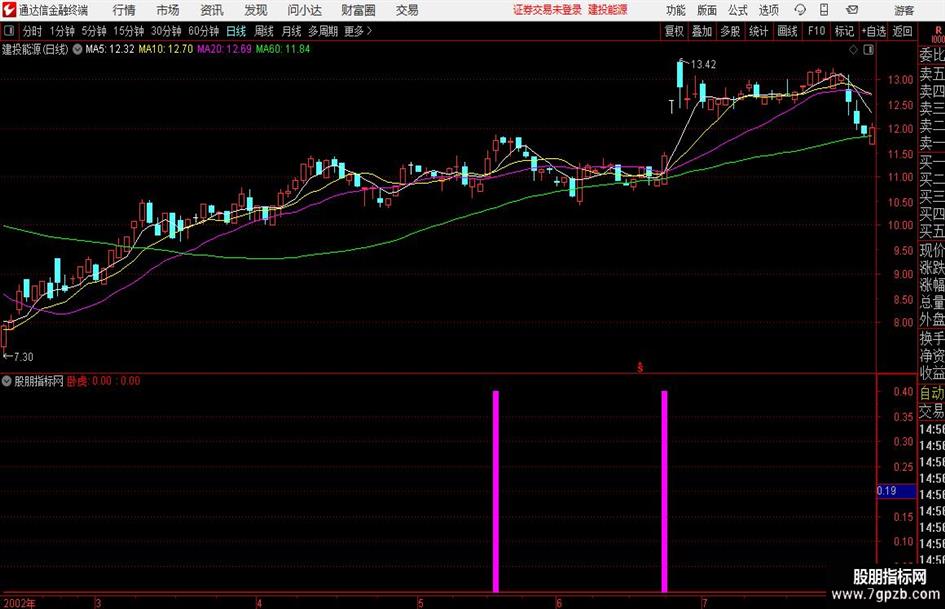Image resolution: width=945 pixels, height=609 pixels.
Task: Click the 7.30 low price marker
Action: [23, 357]
